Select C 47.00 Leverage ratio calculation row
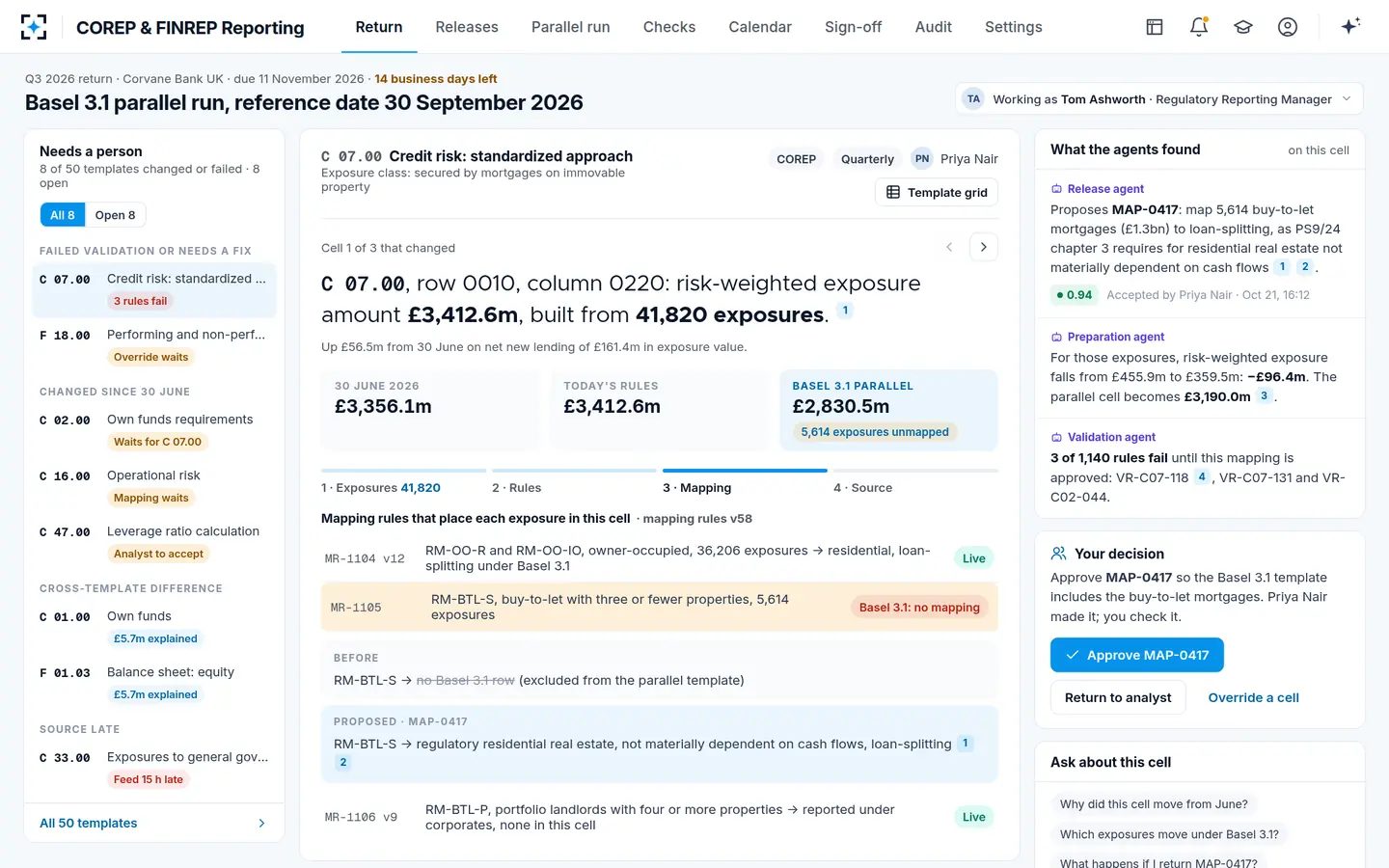1389x868 pixels. click(x=154, y=542)
